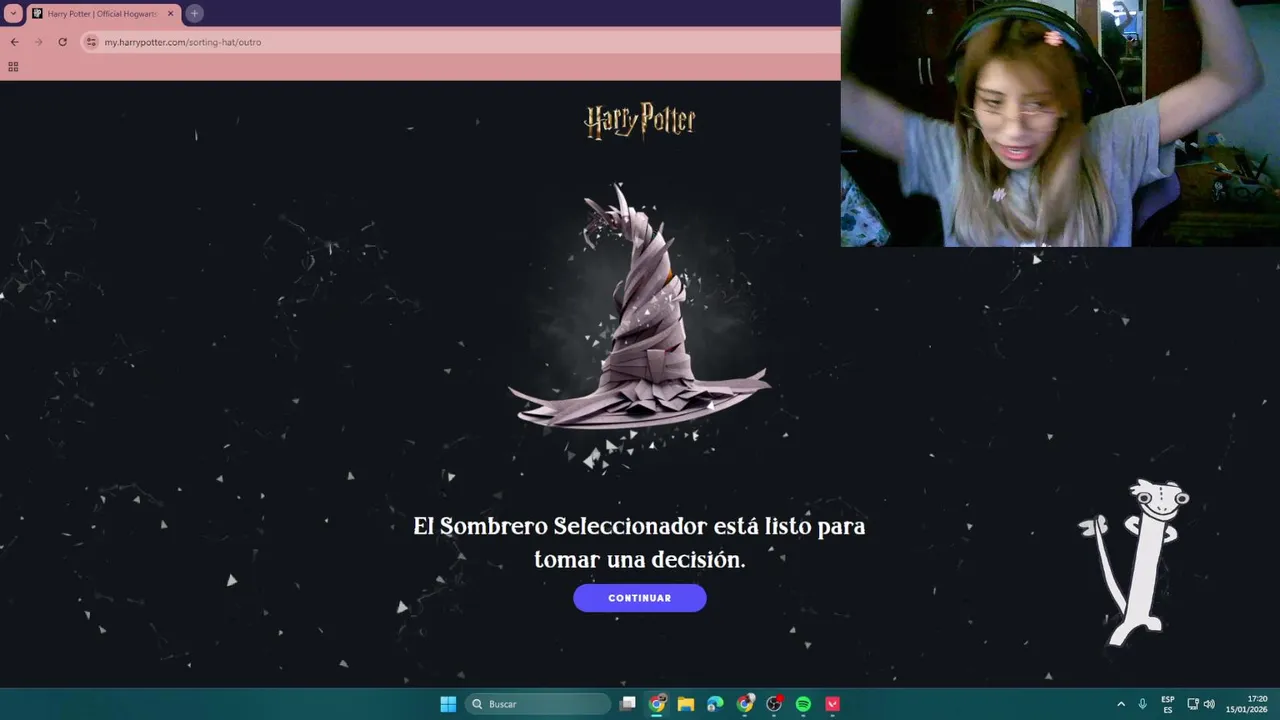Open Task View from the taskbar
The width and height of the screenshot is (1280, 720).
tap(628, 704)
